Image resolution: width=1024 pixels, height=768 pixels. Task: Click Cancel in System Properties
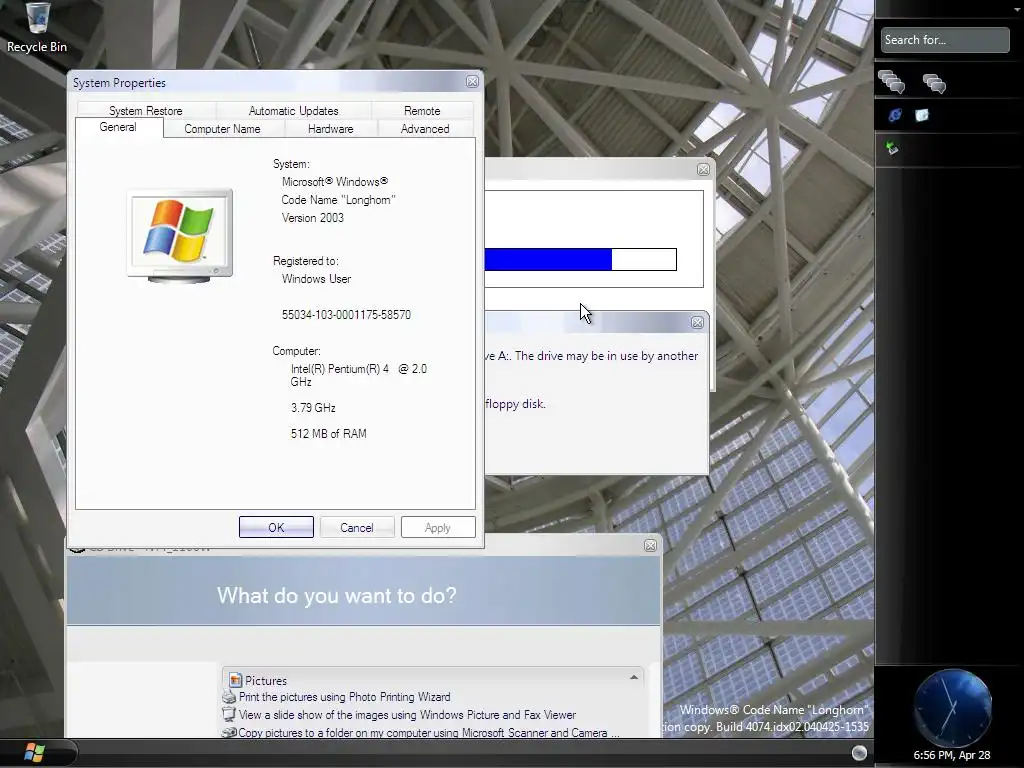pos(357,527)
